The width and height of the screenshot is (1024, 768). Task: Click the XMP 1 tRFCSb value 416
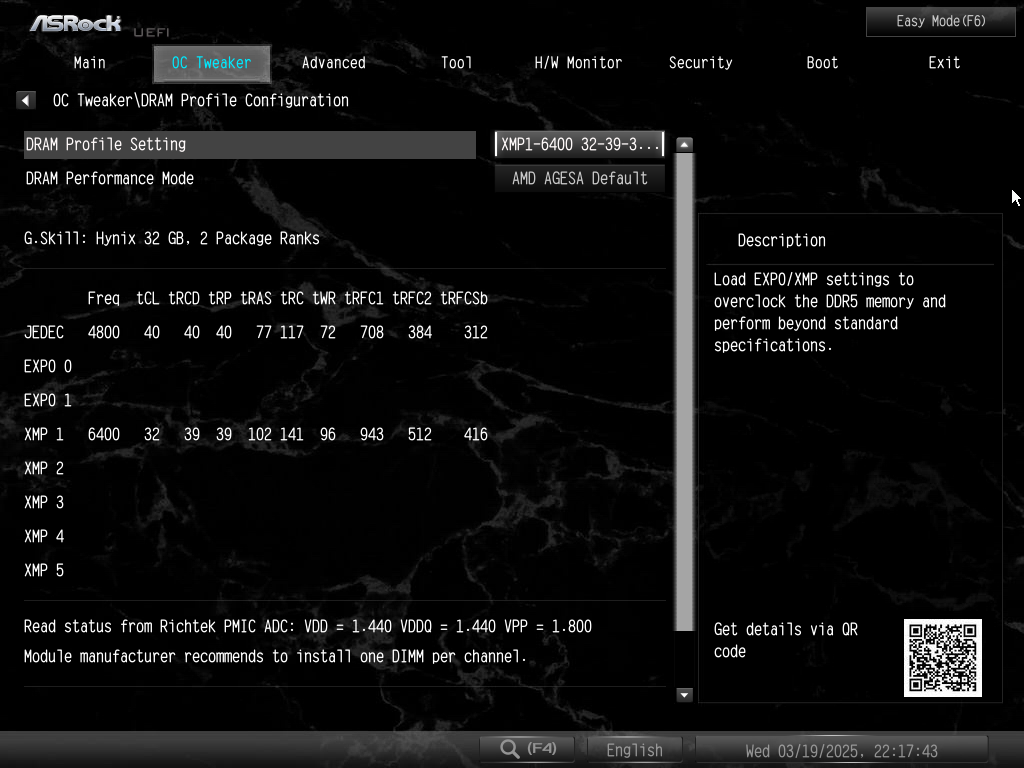tap(475, 434)
